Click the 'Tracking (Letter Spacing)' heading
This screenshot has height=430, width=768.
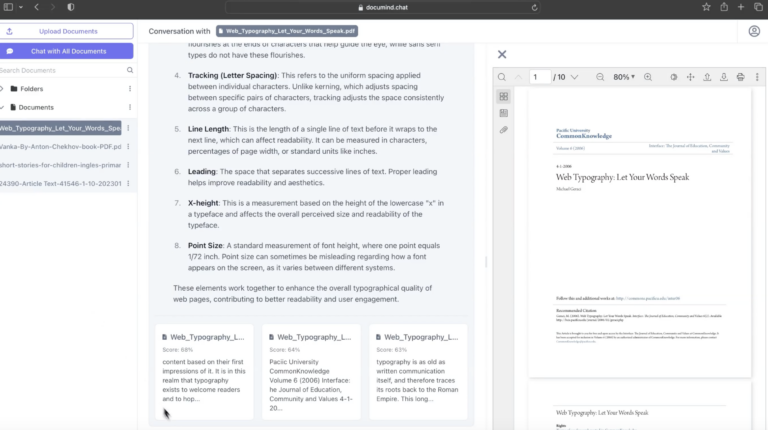(x=233, y=75)
